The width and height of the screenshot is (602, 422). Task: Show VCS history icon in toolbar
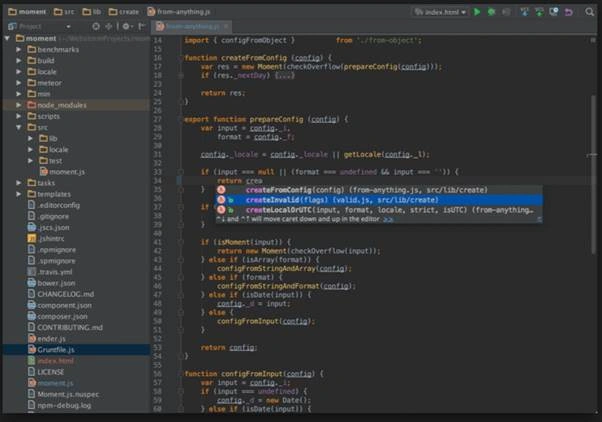554,12
